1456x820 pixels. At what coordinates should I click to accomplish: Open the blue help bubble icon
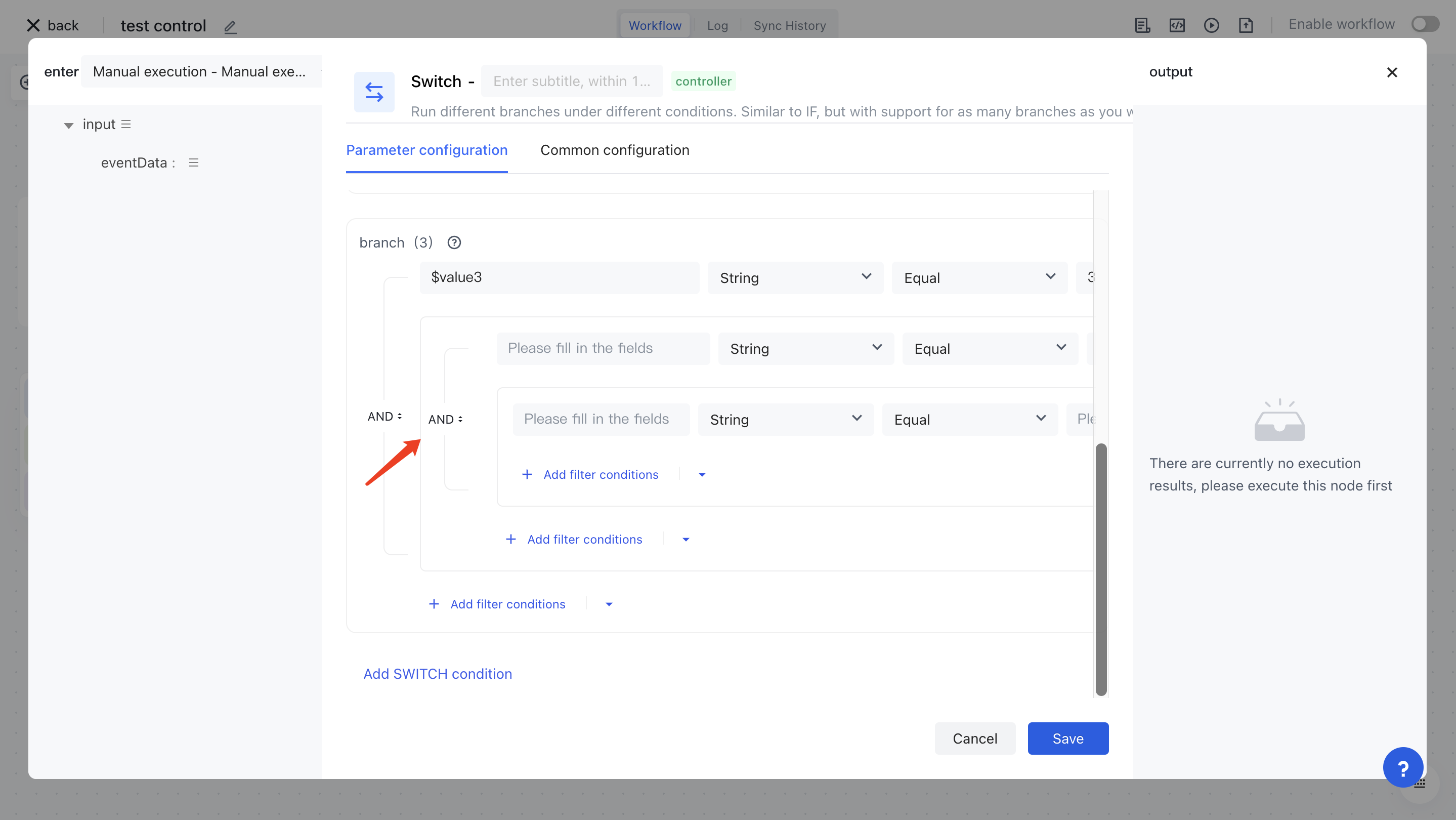(1402, 767)
